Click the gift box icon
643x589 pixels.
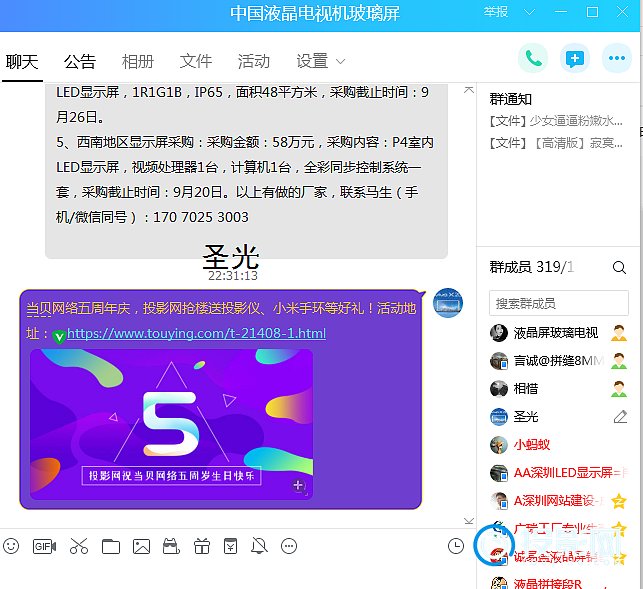[202, 546]
